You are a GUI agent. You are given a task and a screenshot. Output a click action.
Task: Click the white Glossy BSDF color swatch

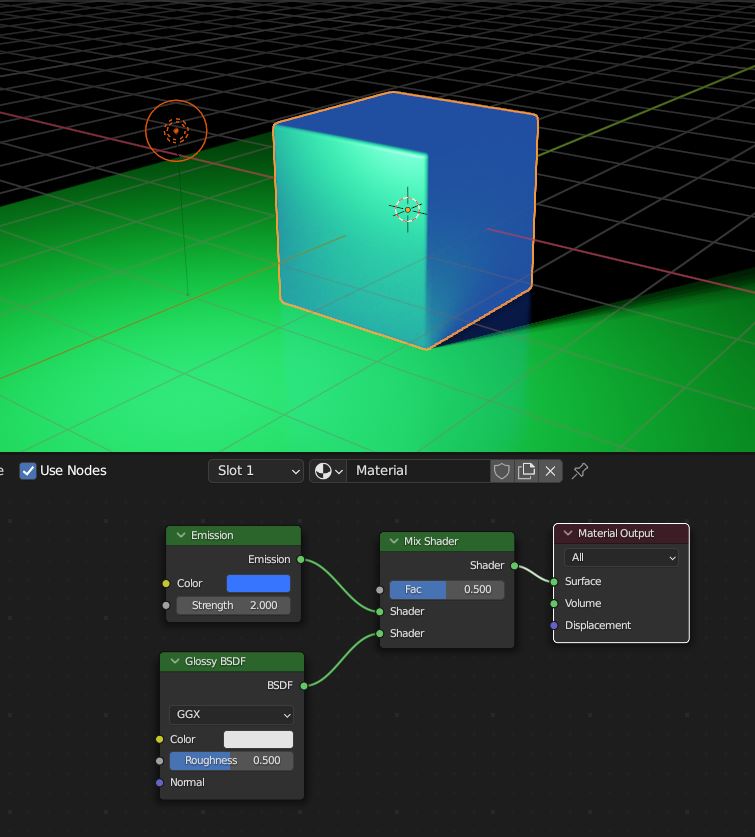[x=258, y=739]
